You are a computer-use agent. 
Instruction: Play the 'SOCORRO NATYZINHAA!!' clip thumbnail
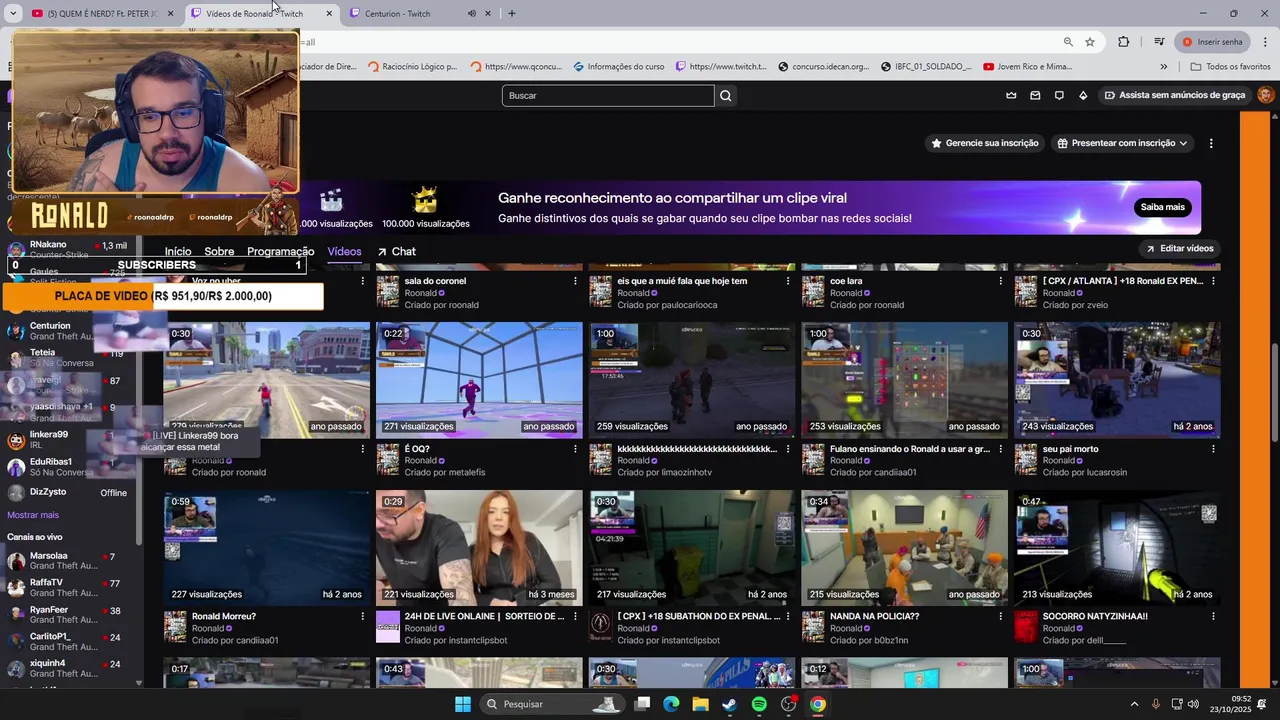point(1117,548)
